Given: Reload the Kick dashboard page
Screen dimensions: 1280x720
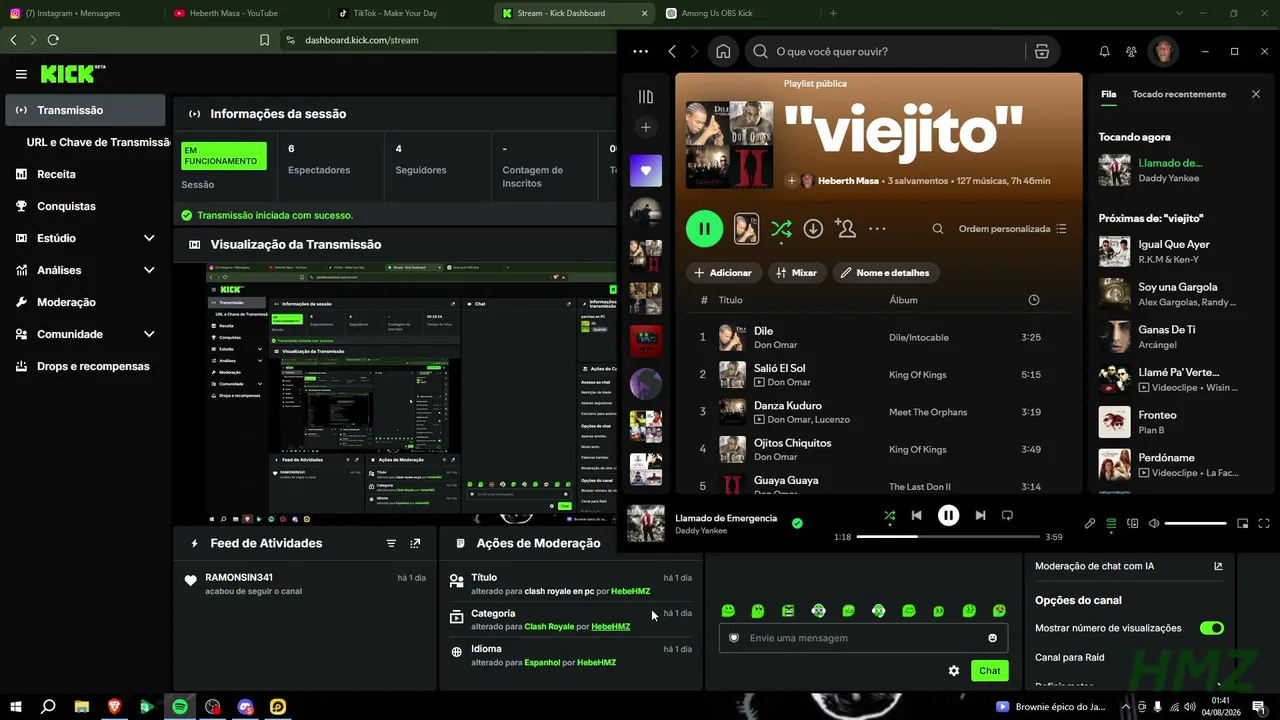Looking at the screenshot, I should click(53, 40).
